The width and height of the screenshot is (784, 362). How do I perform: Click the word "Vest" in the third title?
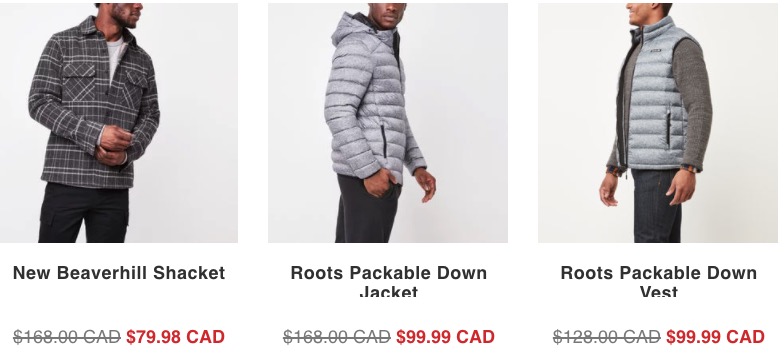point(658,291)
